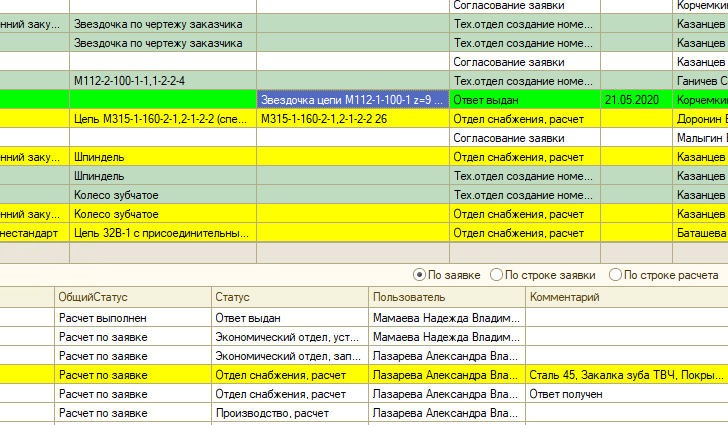This screenshot has width=728, height=425.
Task: Select 'Колесо зубчатое' in the yellow row
Action: (163, 214)
